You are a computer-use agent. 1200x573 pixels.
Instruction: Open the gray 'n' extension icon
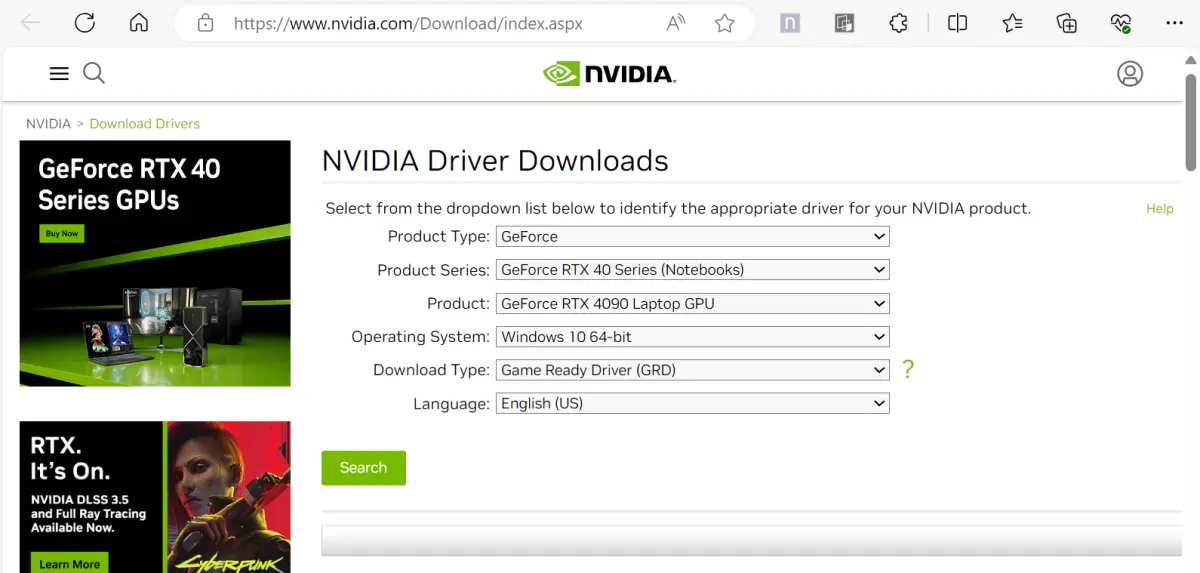click(x=790, y=23)
